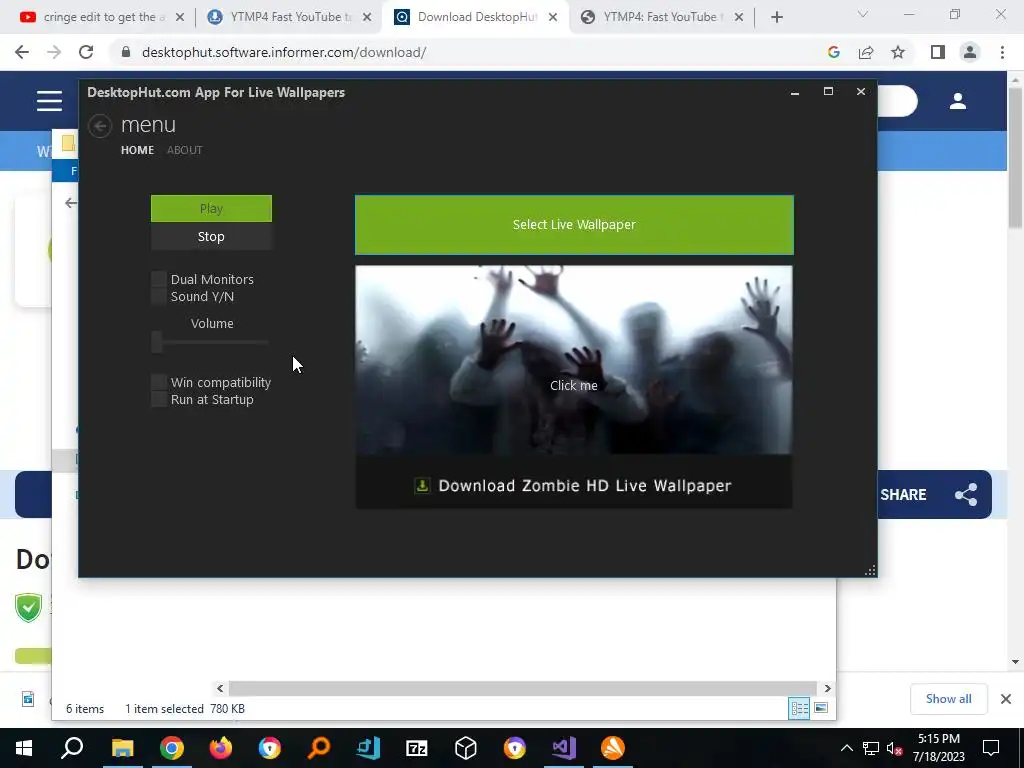The image size is (1024, 768).
Task: Open Visual Studio from the taskbar
Action: [564, 748]
